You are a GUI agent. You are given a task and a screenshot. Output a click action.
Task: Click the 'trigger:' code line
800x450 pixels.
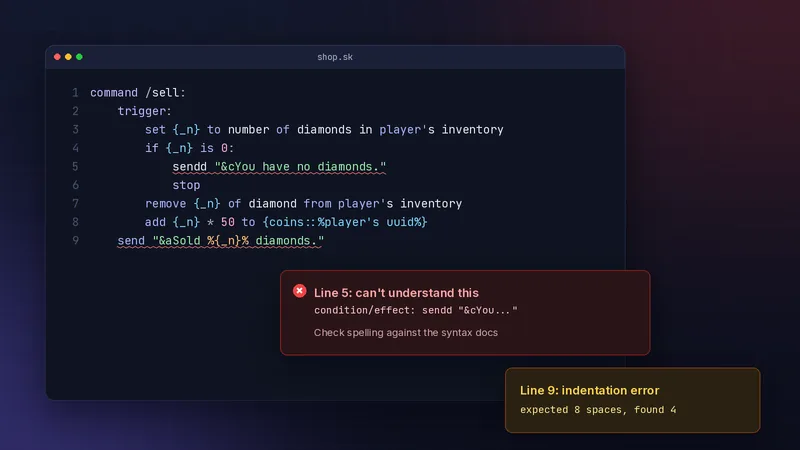pyautogui.click(x=145, y=111)
